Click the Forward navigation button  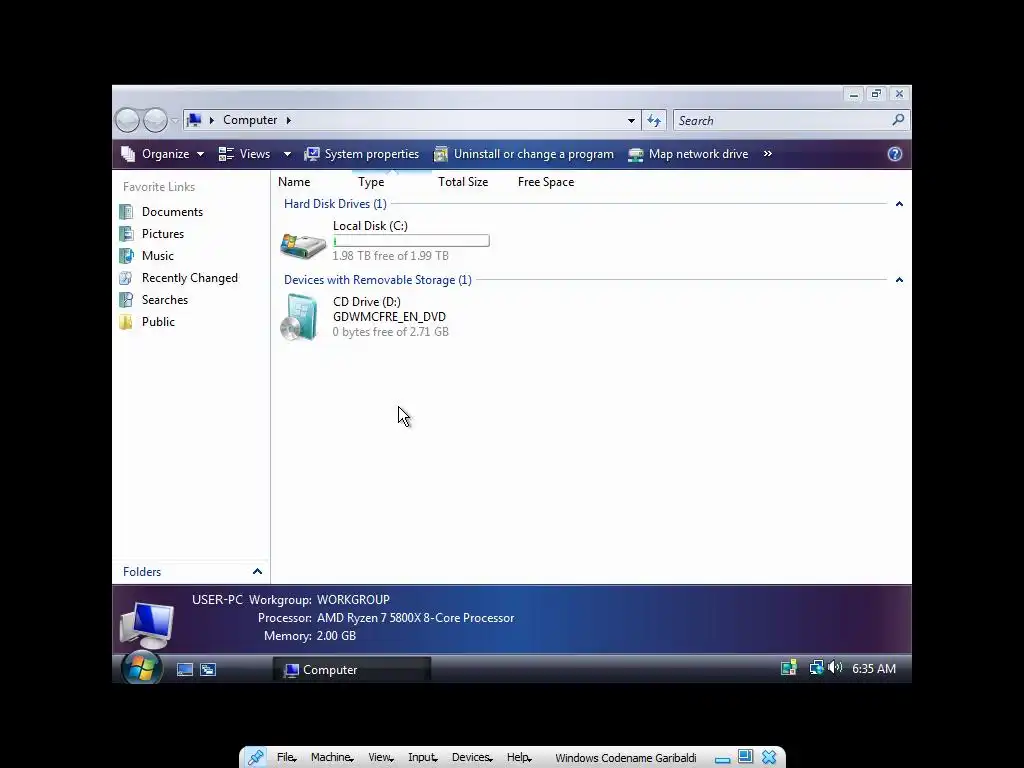tap(155, 120)
